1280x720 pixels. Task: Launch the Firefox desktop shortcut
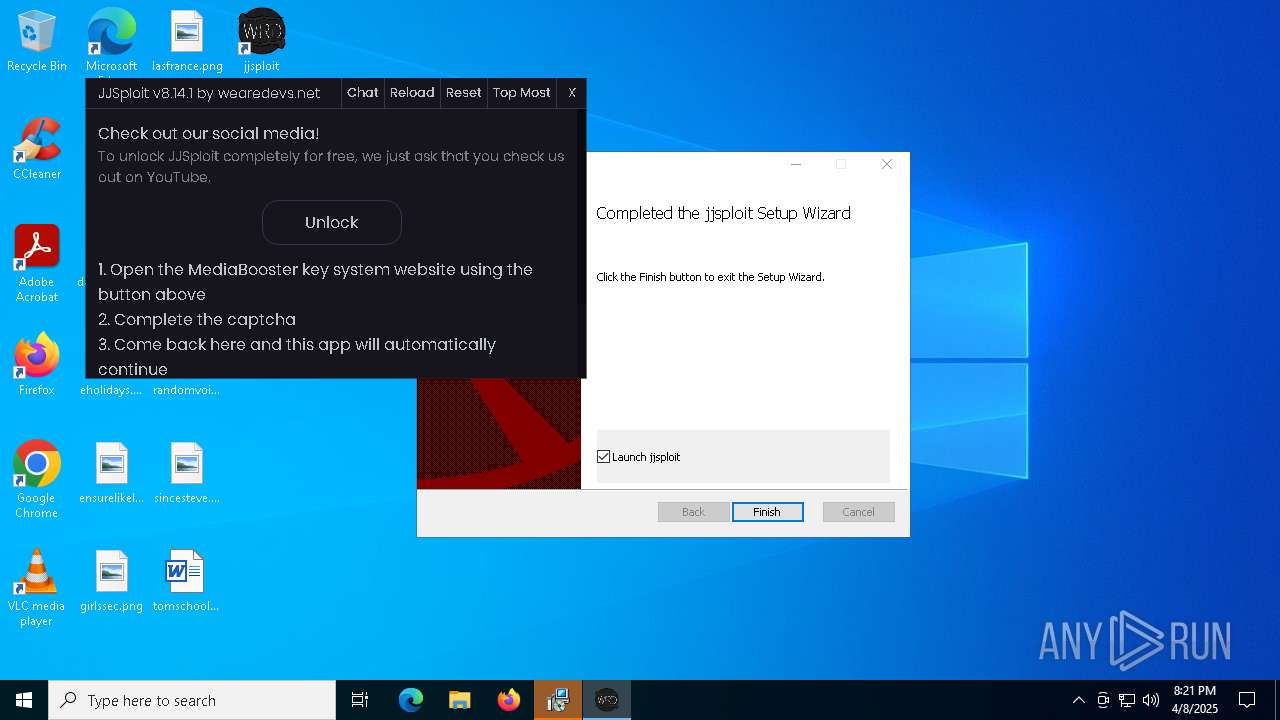tap(37, 364)
